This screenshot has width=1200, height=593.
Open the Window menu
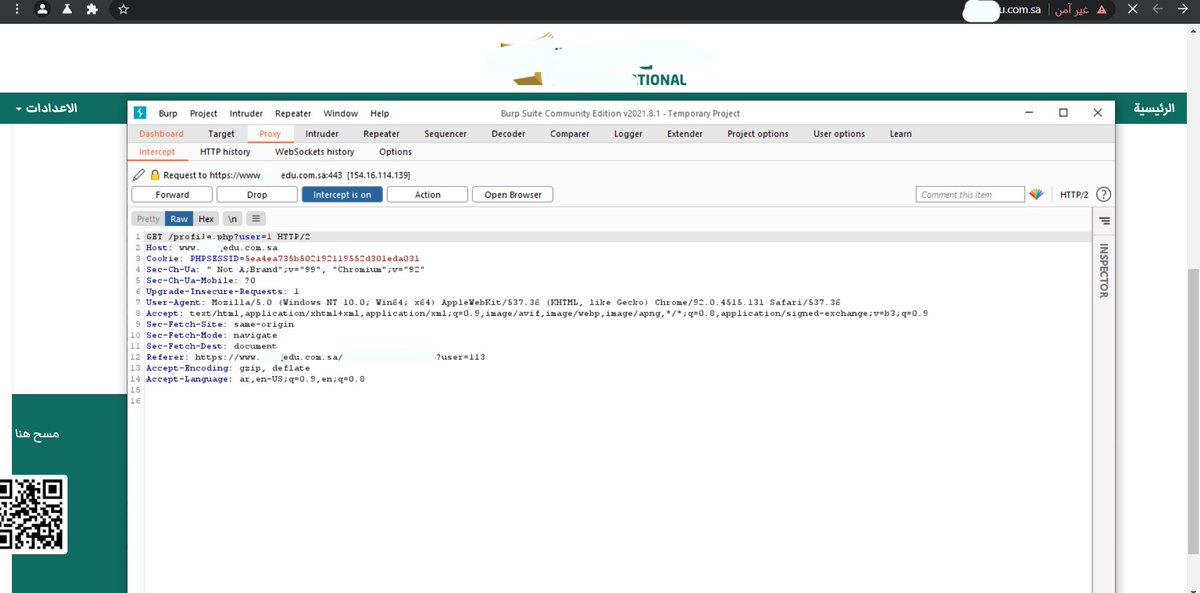coord(340,114)
